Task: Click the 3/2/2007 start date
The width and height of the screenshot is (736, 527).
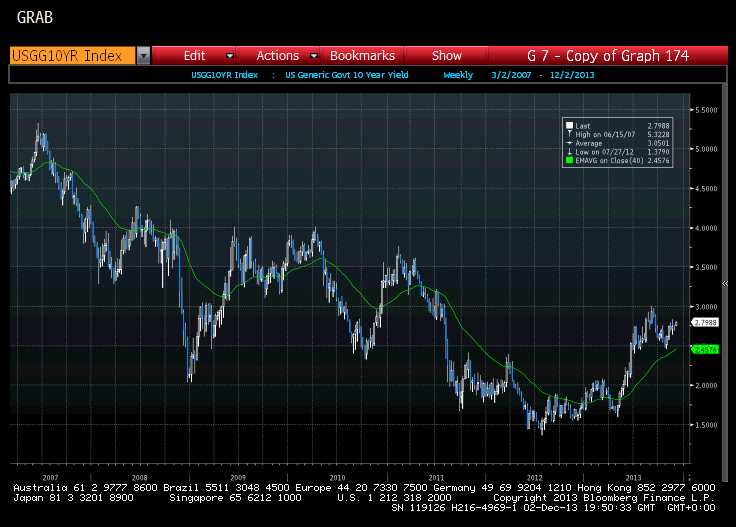Action: point(509,74)
